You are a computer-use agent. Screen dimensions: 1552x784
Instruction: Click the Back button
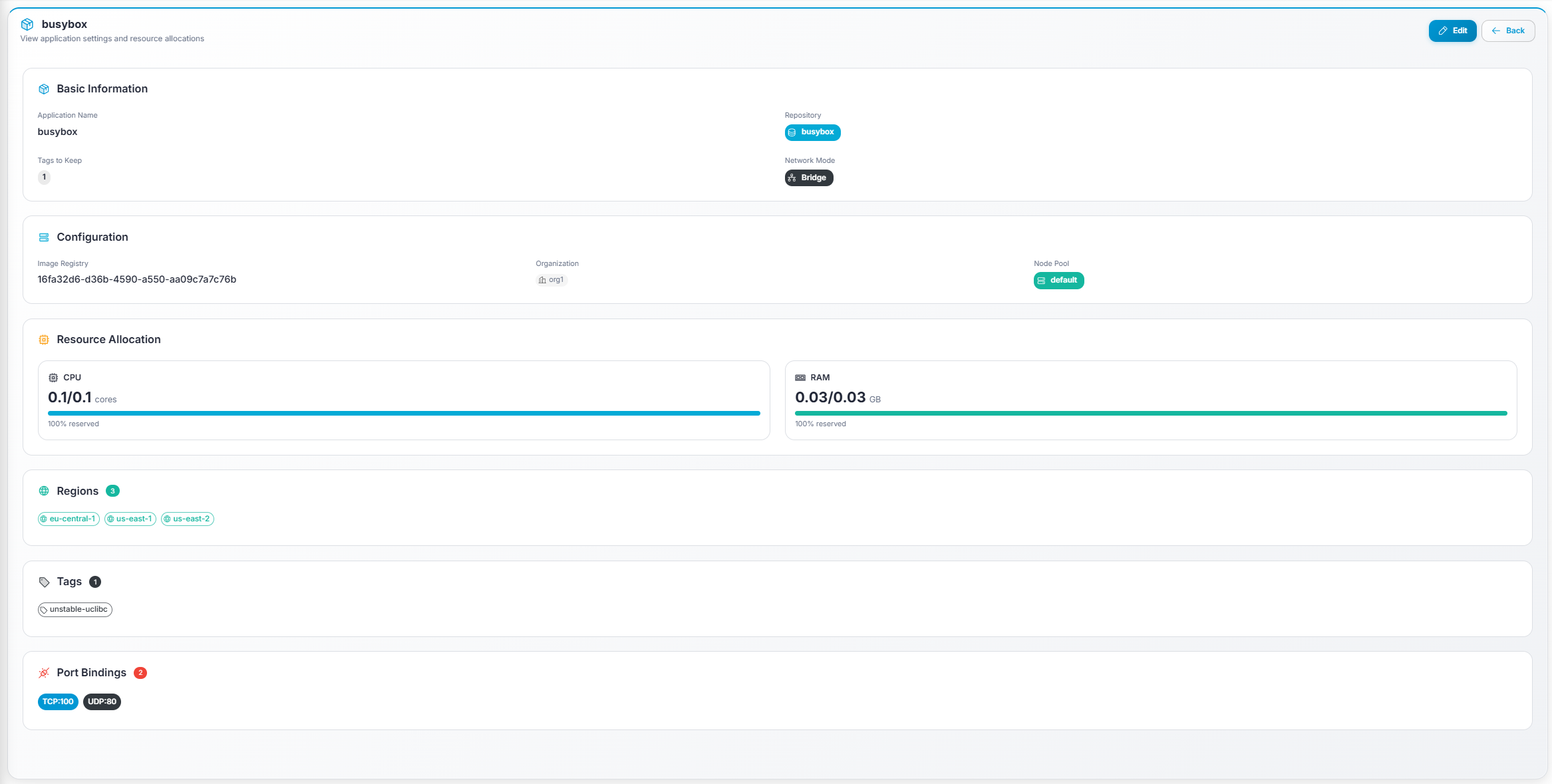(1508, 31)
